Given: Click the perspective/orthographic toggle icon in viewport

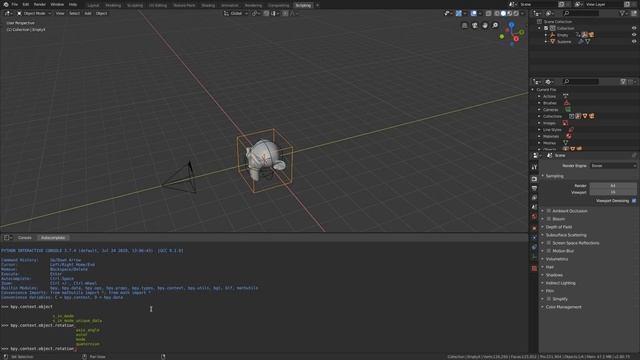Looking at the screenshot, I should pos(464,25).
